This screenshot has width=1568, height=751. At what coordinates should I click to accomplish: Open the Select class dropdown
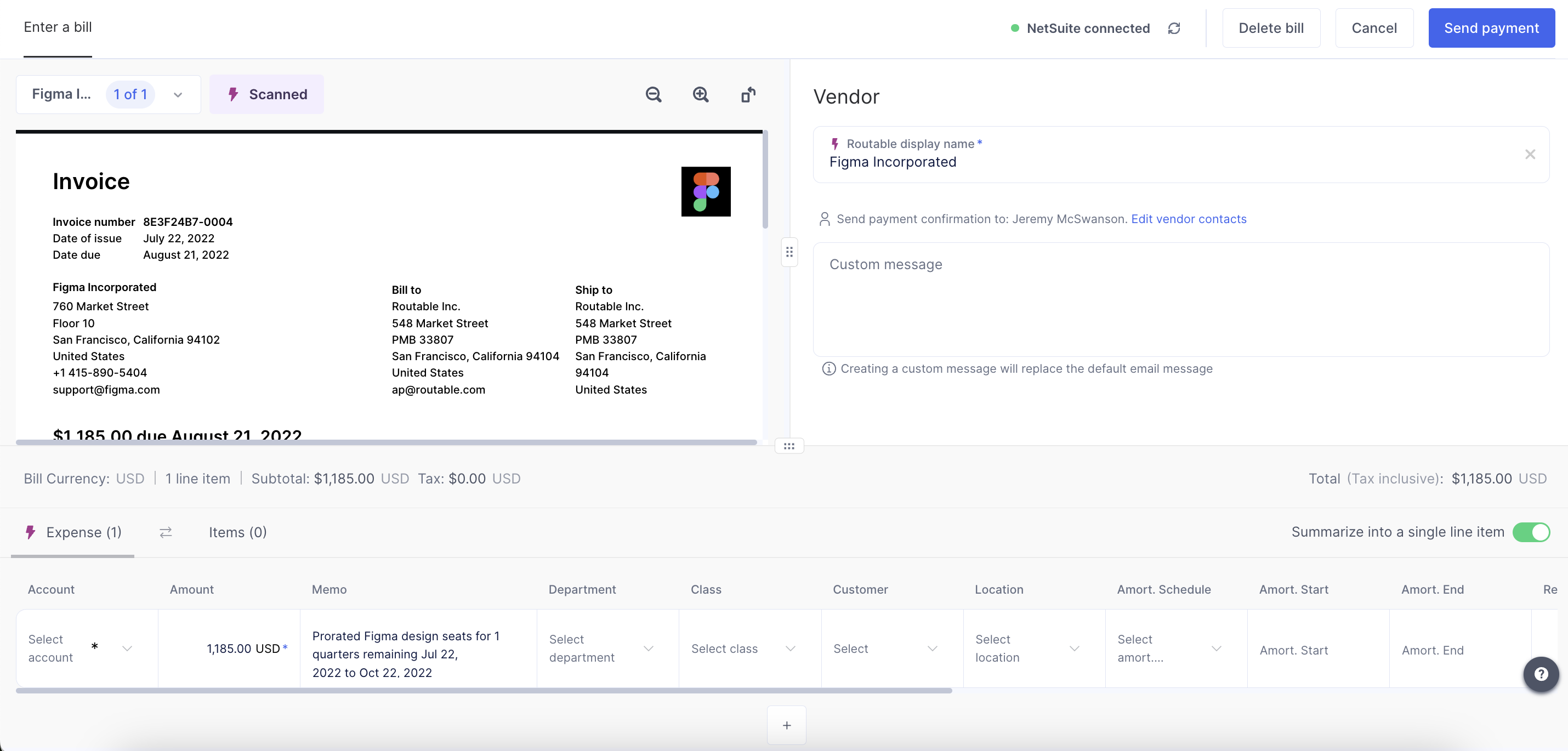point(750,648)
